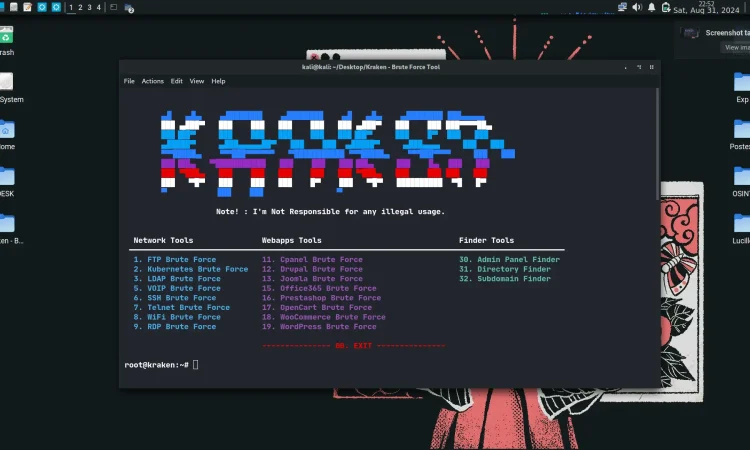750x450 pixels.
Task: Click the terminal vertical scrollbar
Action: click(x=657, y=143)
